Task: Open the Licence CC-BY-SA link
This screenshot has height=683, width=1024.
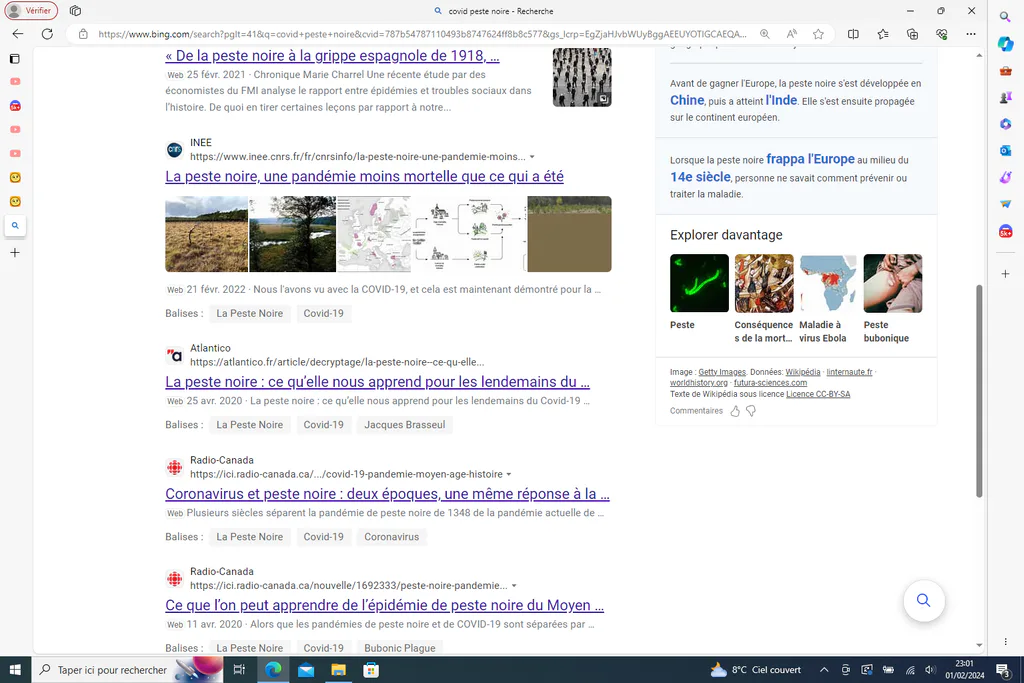Action: [818, 394]
